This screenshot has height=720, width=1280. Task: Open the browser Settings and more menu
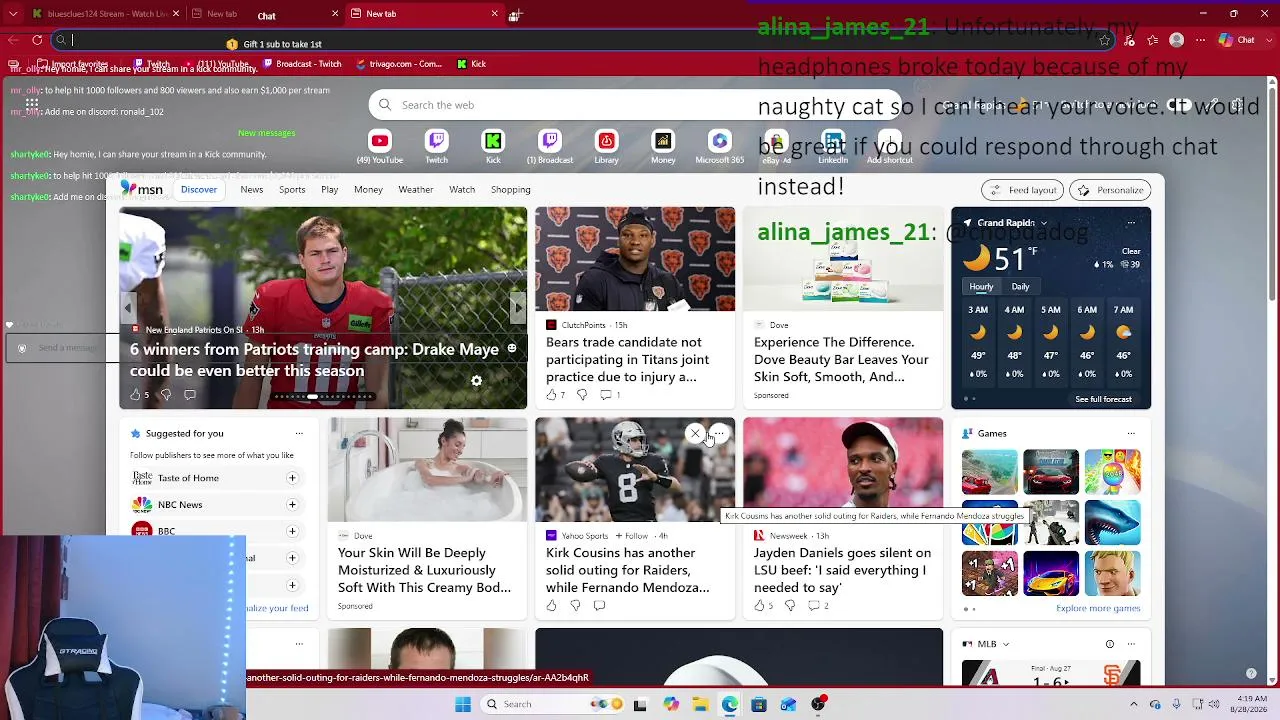point(1200,40)
